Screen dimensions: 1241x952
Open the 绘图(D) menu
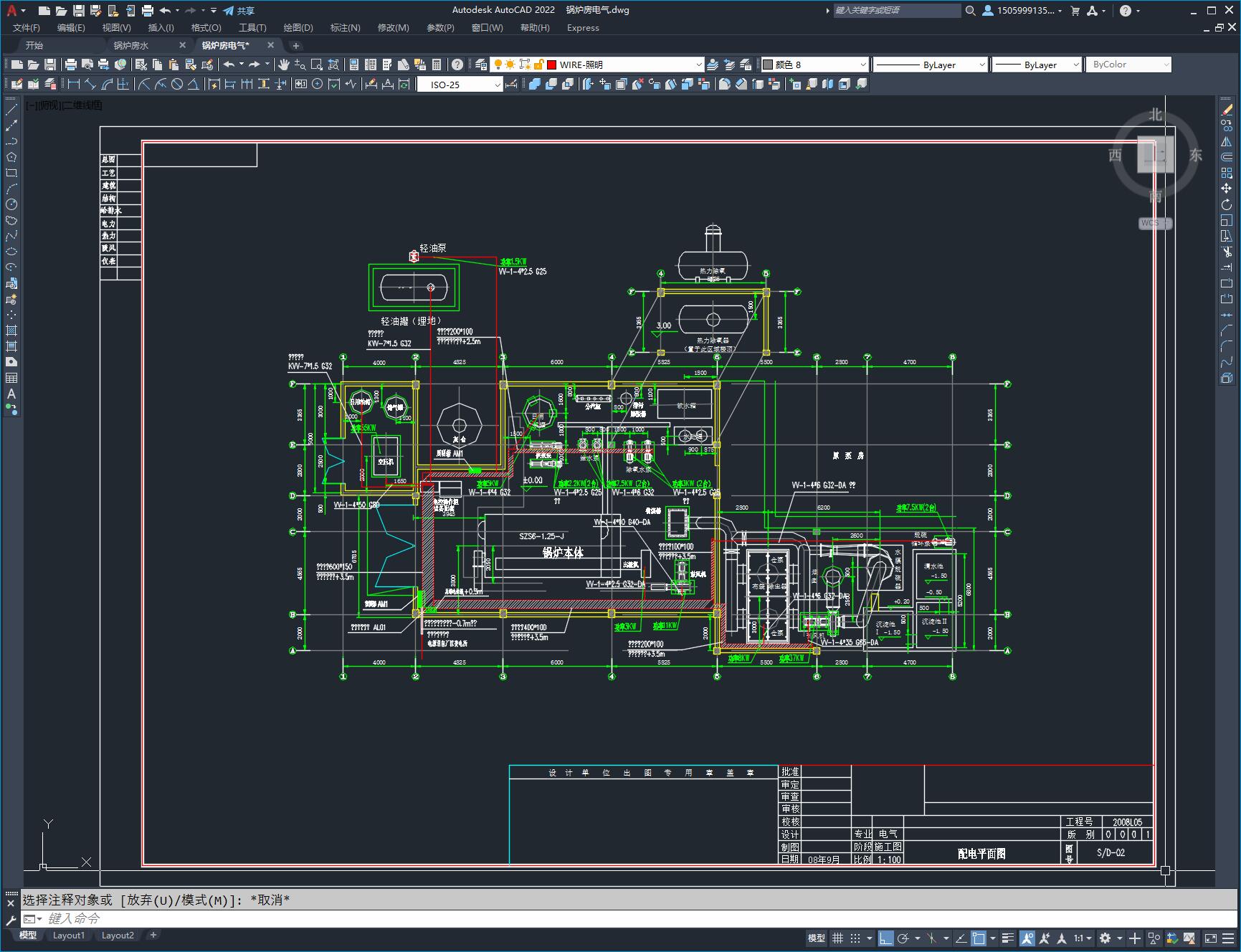[x=298, y=28]
